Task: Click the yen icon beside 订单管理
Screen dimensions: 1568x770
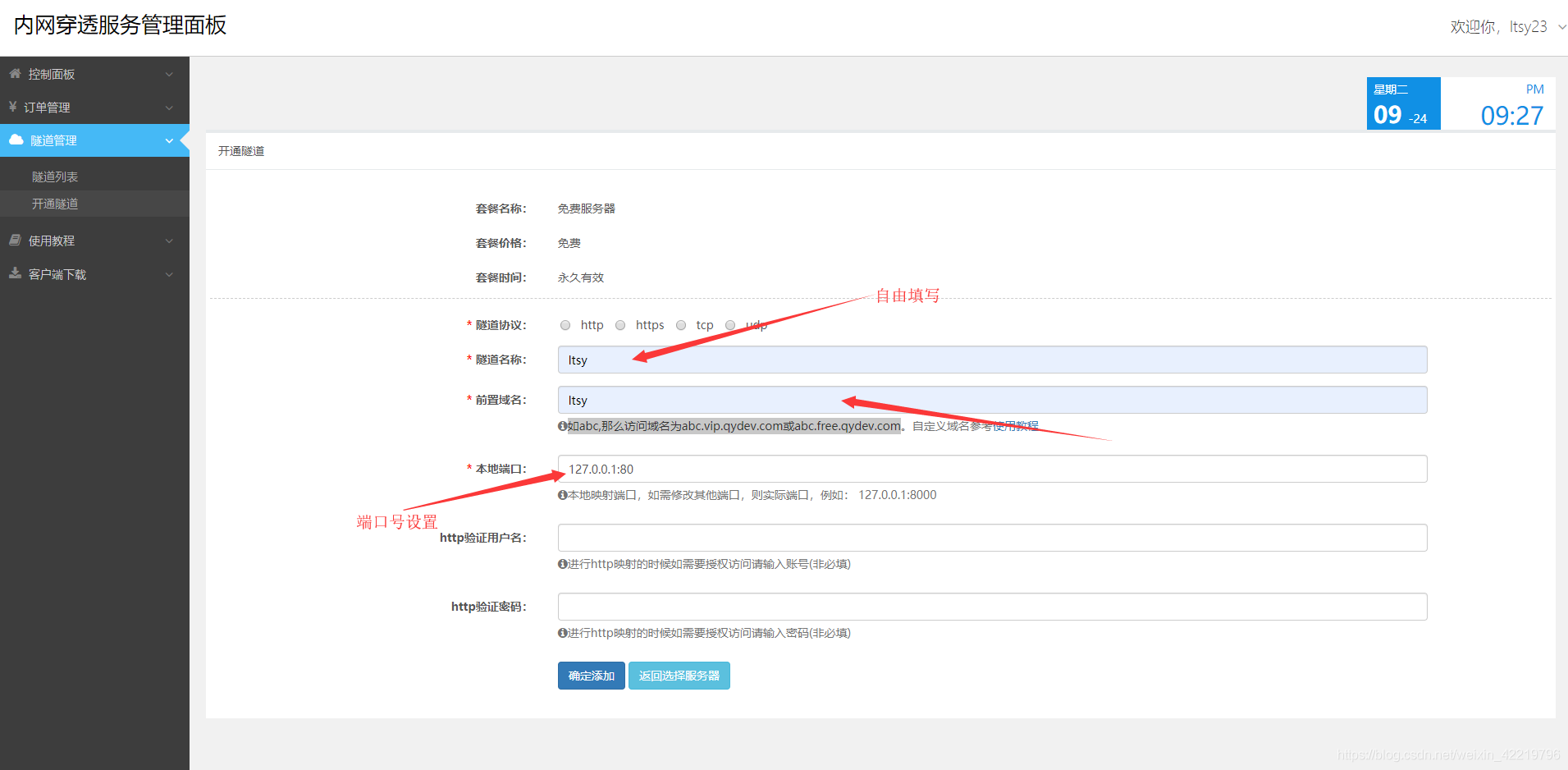Action: point(13,107)
